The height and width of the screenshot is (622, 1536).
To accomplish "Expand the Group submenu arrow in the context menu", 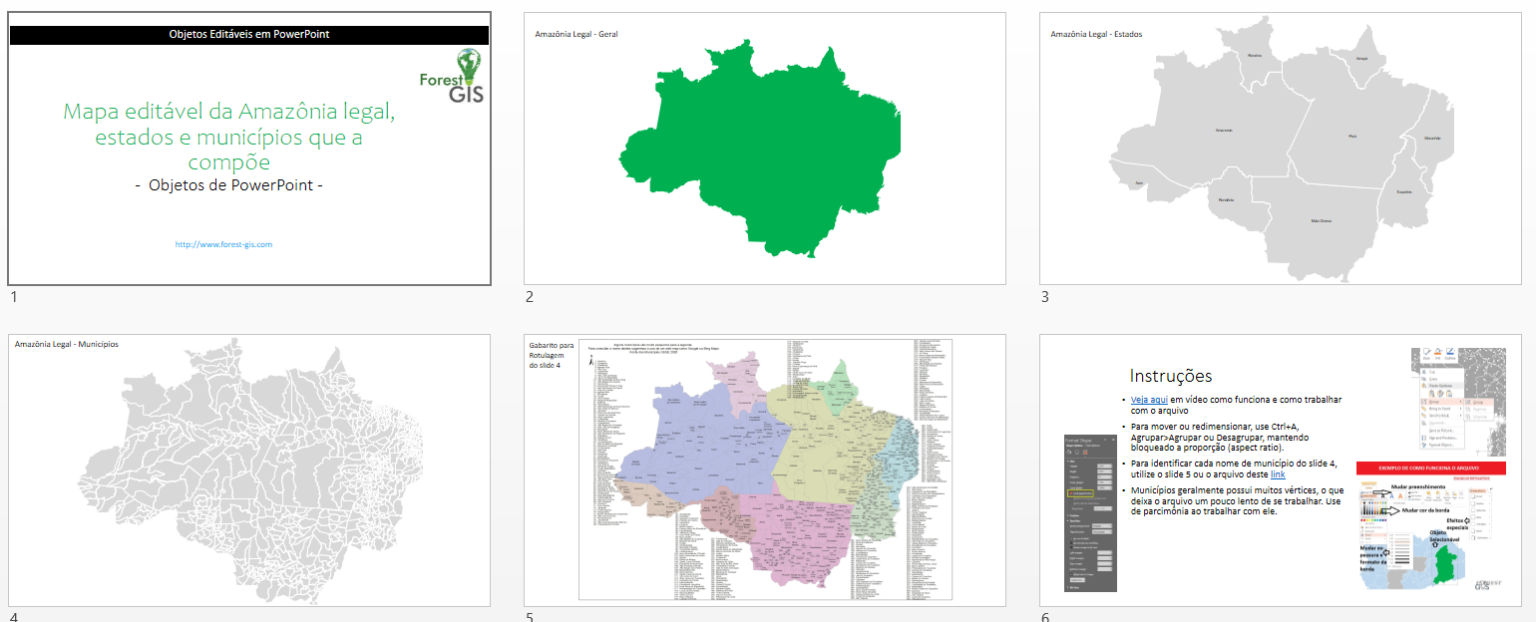I will (x=1461, y=402).
